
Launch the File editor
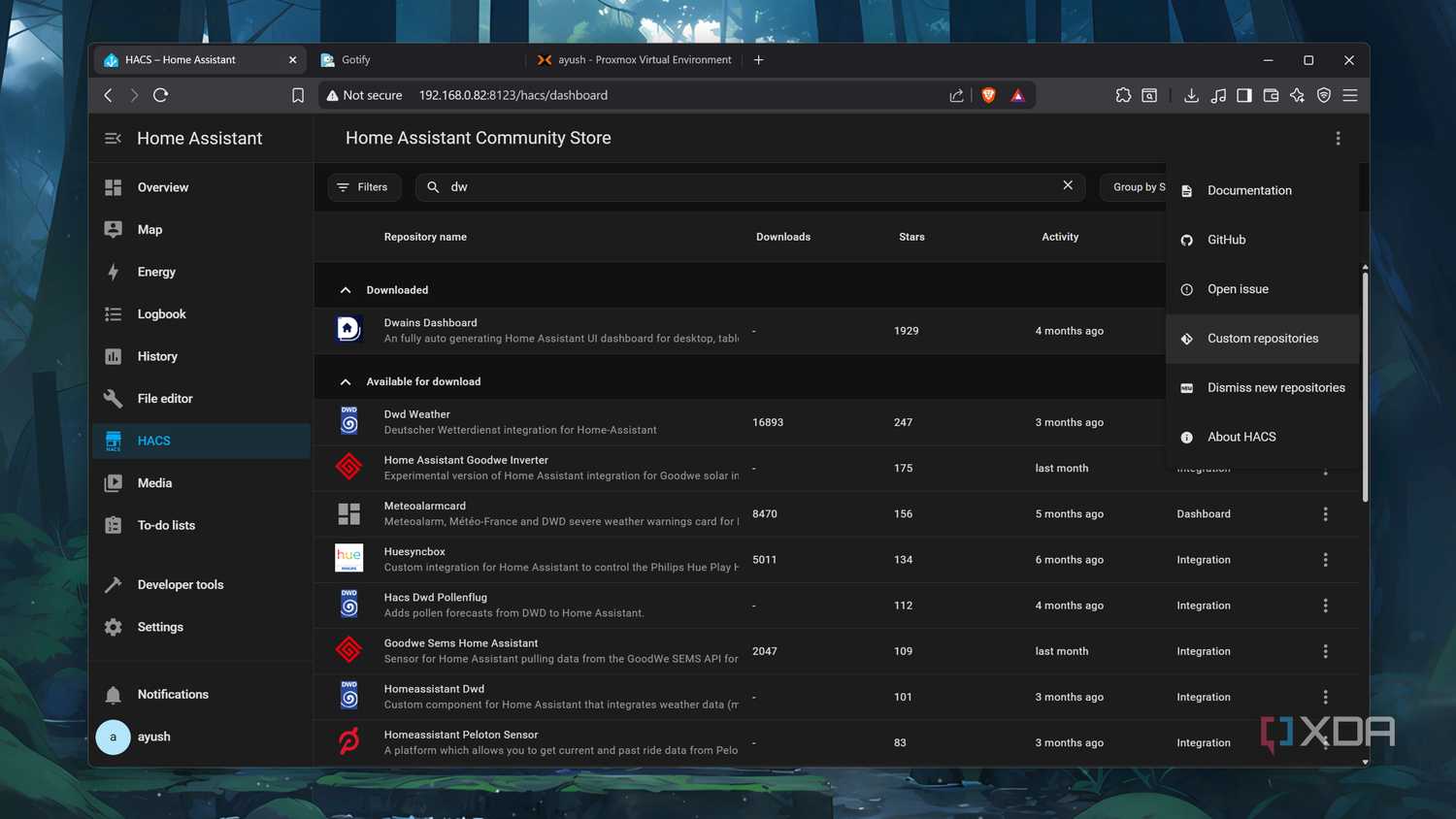[x=201, y=399]
